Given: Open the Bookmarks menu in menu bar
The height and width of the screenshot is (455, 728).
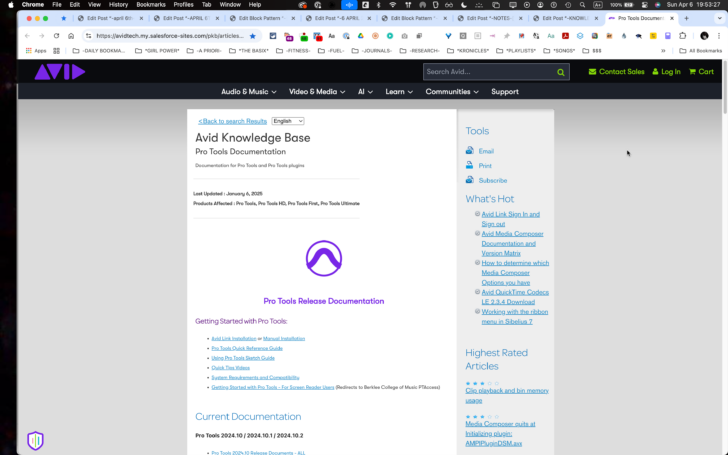Looking at the screenshot, I should click(150, 4).
